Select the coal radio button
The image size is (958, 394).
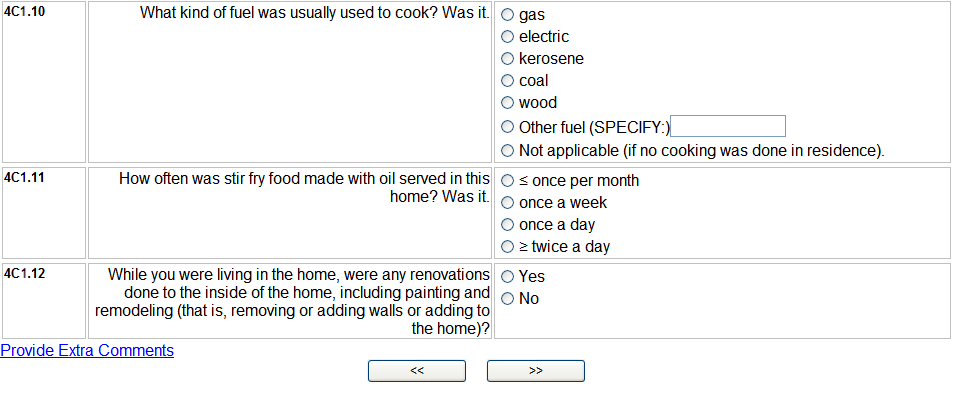point(507,81)
